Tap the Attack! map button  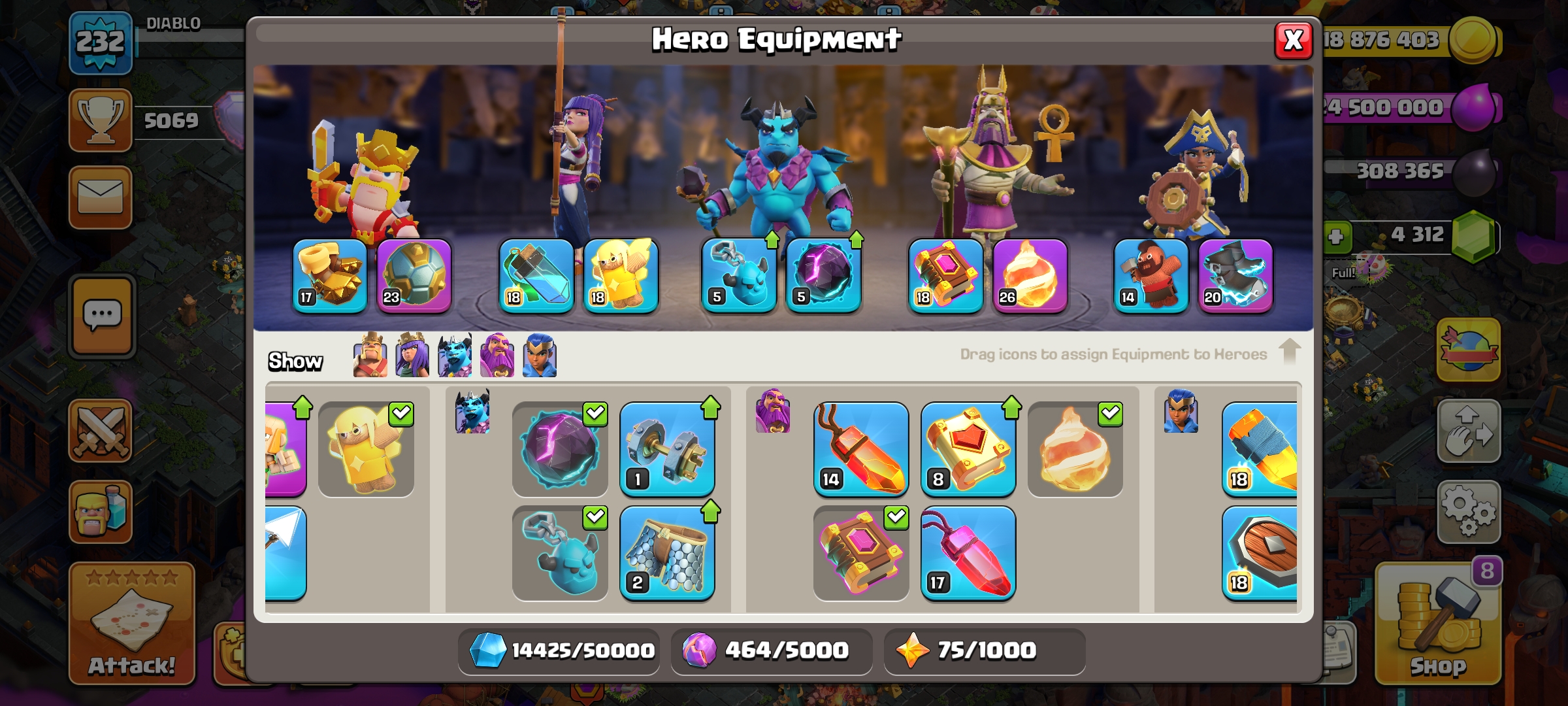tap(132, 623)
